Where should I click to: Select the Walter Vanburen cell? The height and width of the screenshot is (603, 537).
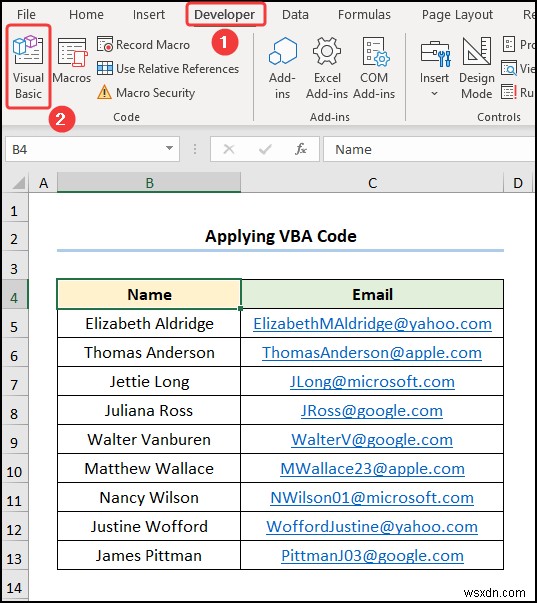pyautogui.click(x=149, y=440)
